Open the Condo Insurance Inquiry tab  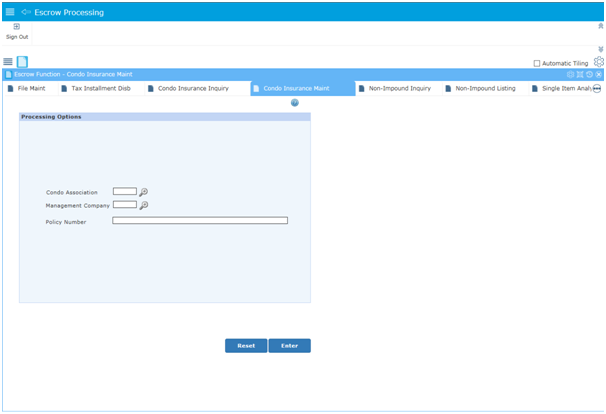click(x=193, y=89)
